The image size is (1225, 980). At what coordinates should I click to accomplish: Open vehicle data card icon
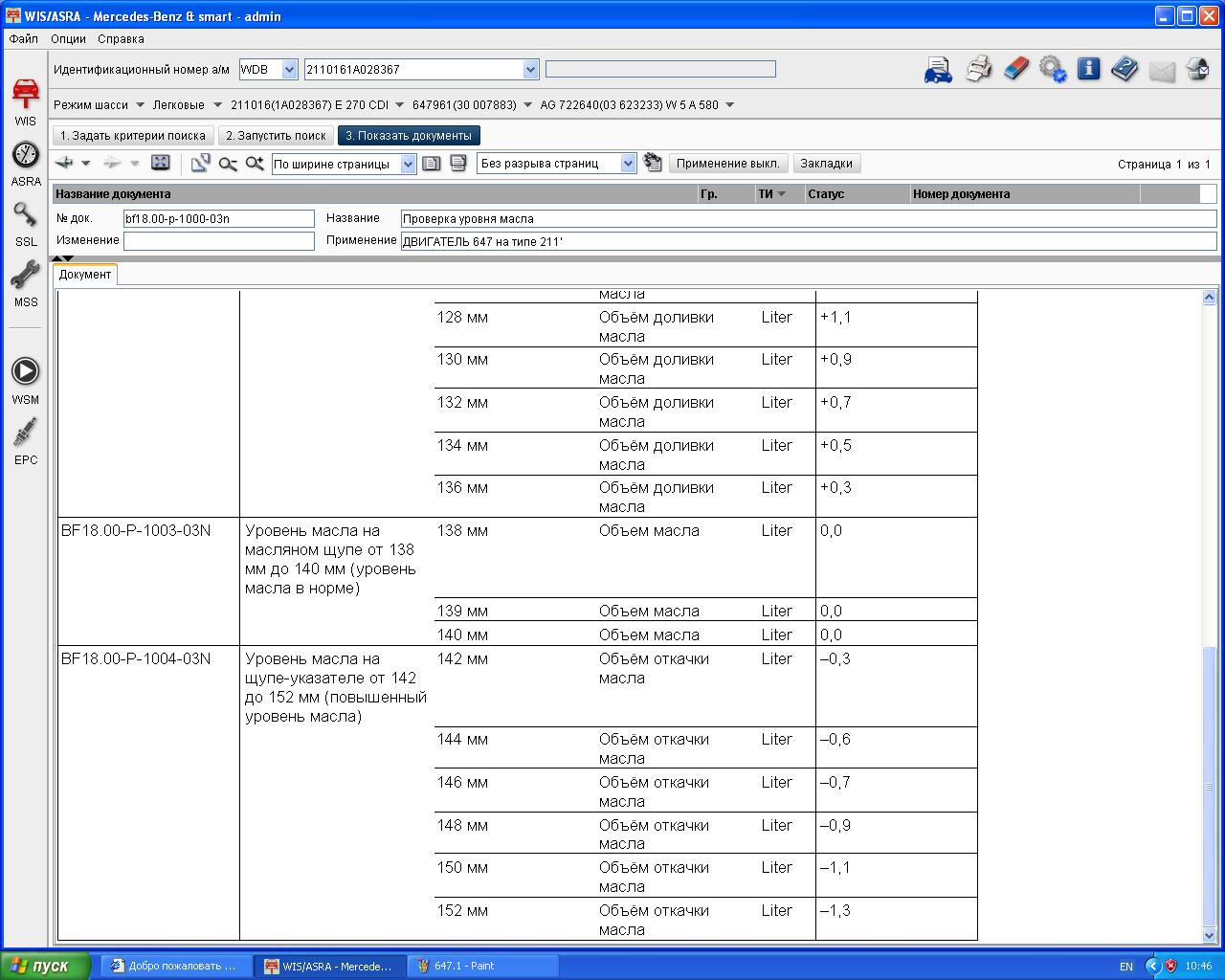point(938,70)
